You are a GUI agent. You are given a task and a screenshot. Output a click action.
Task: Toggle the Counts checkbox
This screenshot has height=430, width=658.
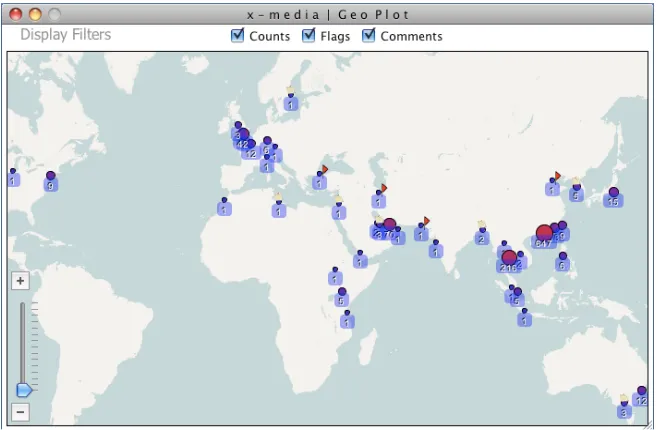[238, 36]
